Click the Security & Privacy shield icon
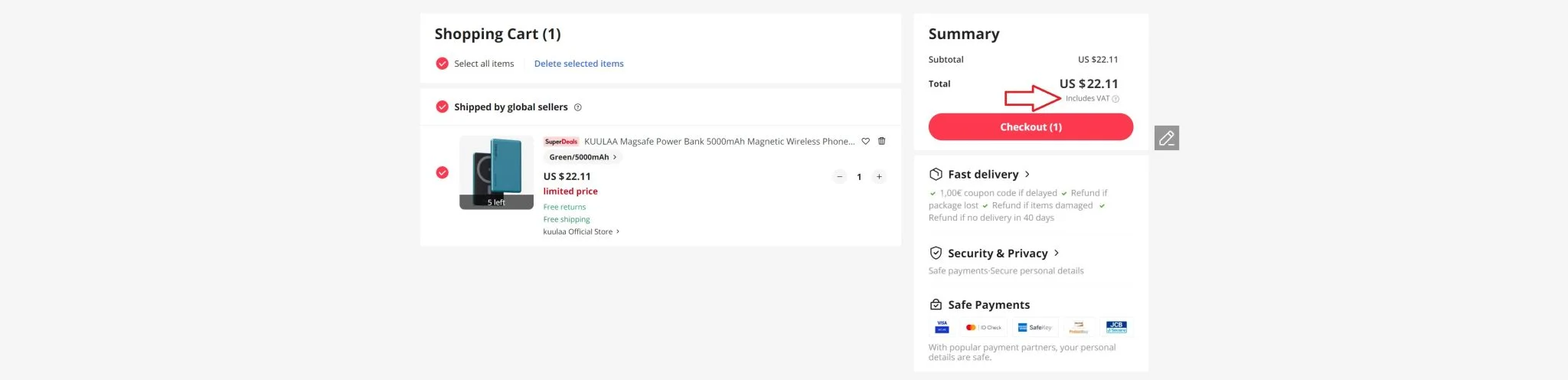The width and height of the screenshot is (1568, 380). [935, 253]
